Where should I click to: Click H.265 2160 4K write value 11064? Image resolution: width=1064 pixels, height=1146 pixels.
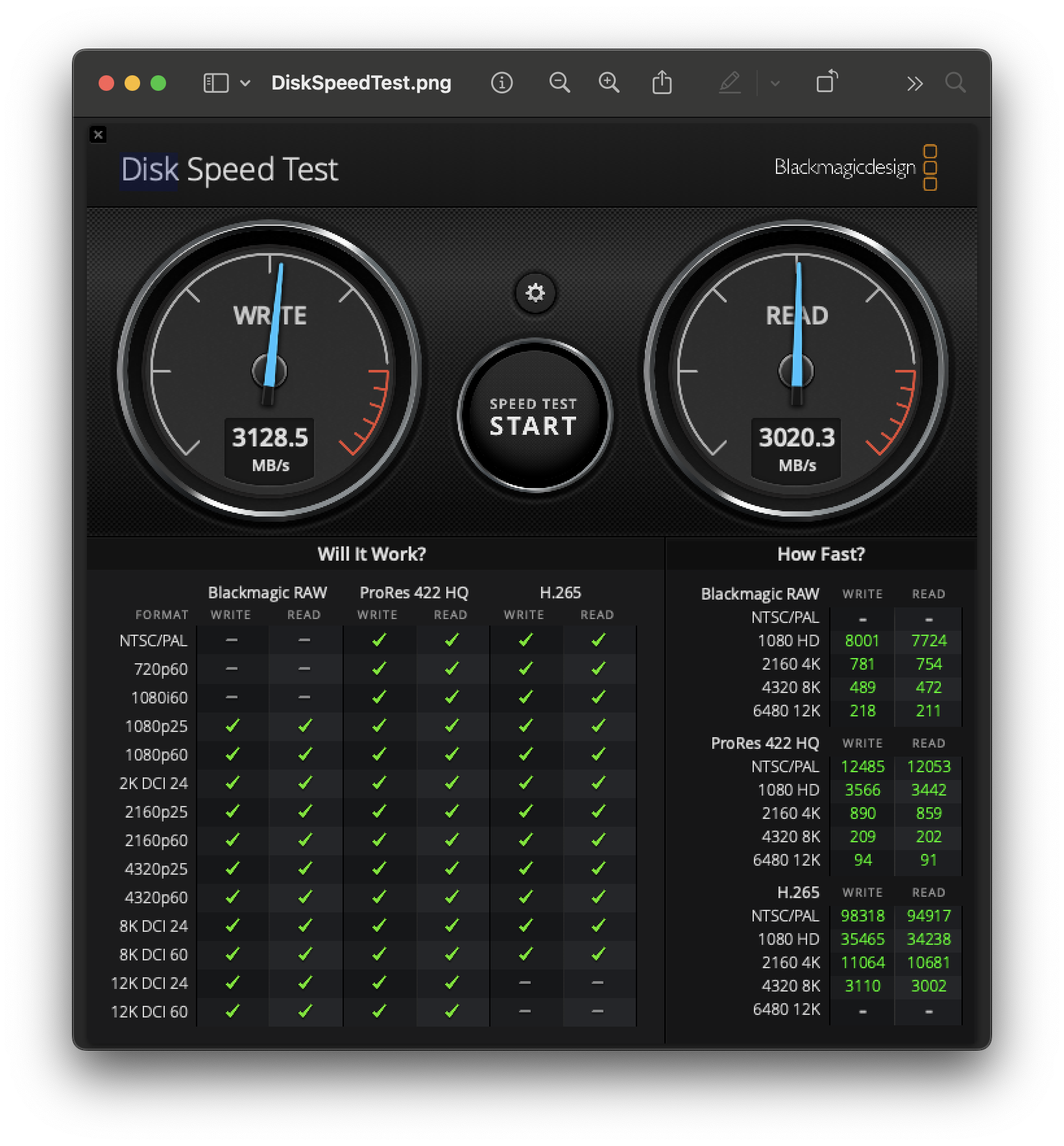pos(862,962)
